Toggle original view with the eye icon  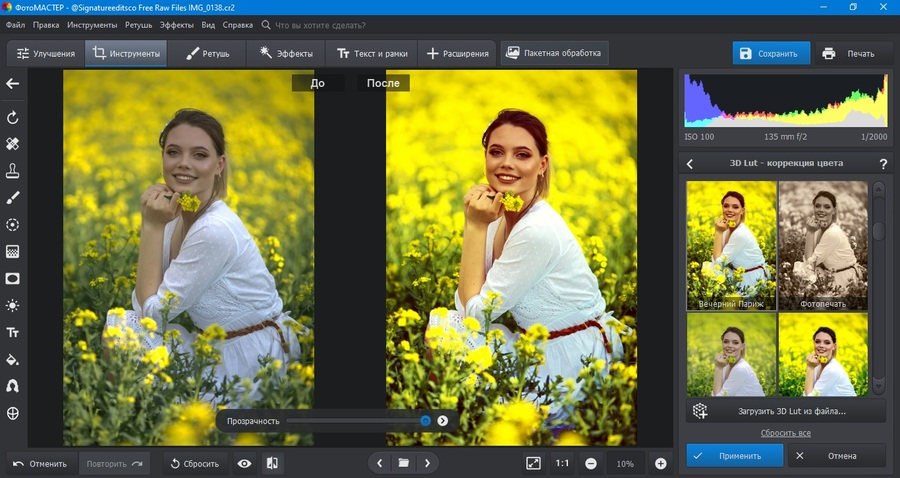tap(245, 463)
